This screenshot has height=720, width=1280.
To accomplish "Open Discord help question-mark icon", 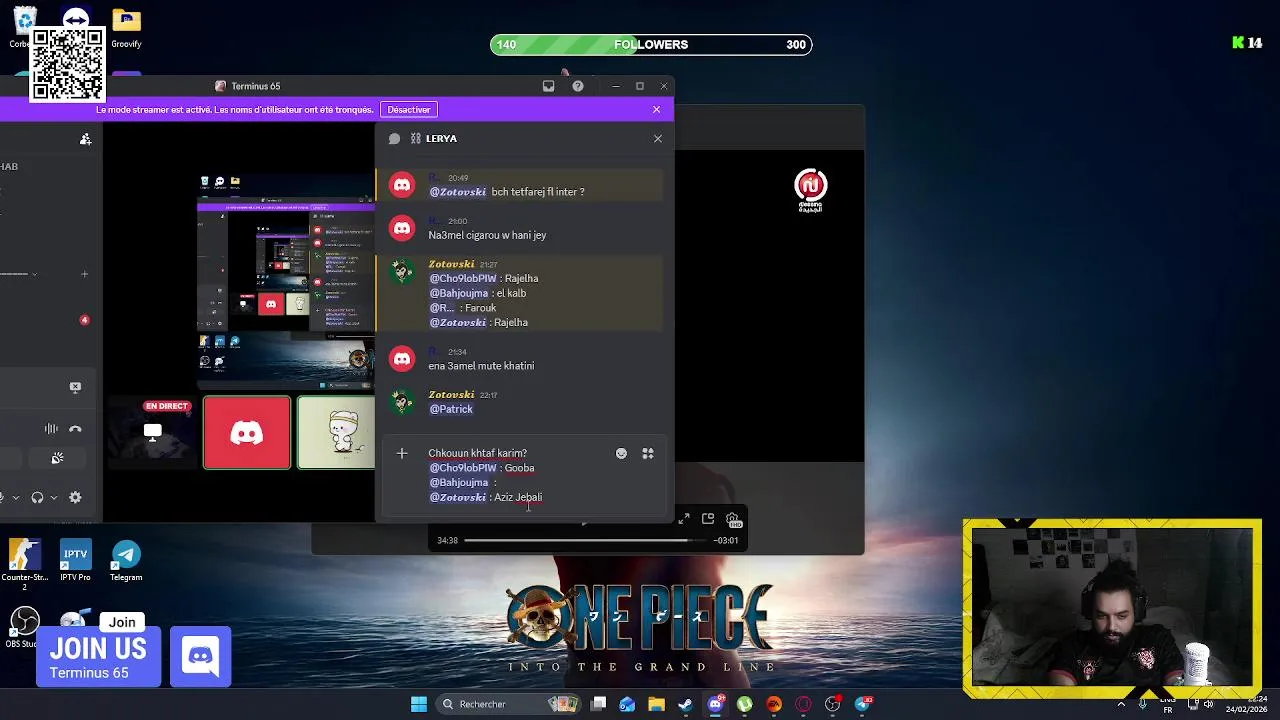I will pos(578,86).
